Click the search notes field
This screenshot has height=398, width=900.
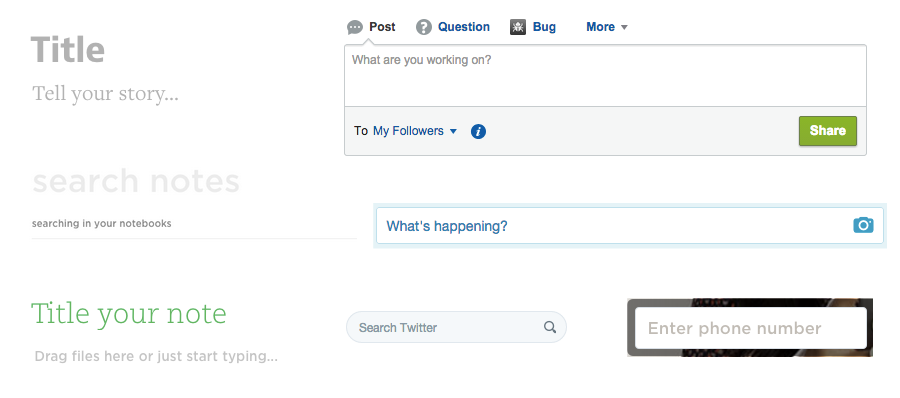(x=136, y=181)
